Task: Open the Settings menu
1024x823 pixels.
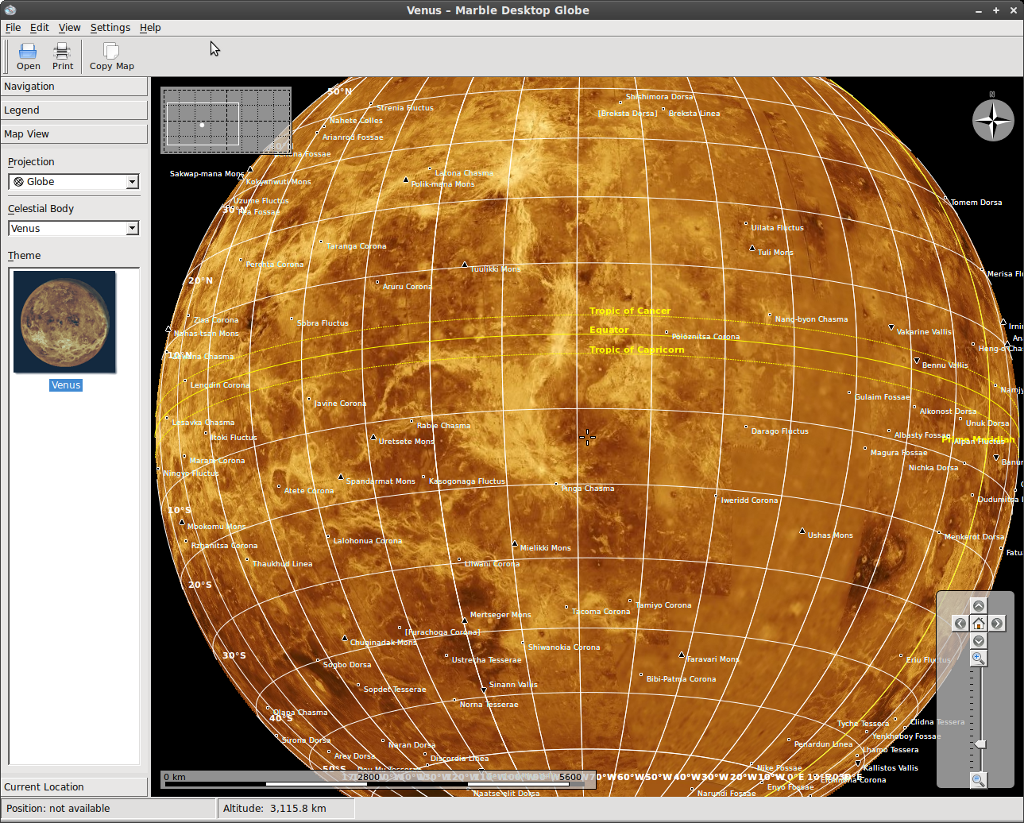Action: tap(110, 27)
